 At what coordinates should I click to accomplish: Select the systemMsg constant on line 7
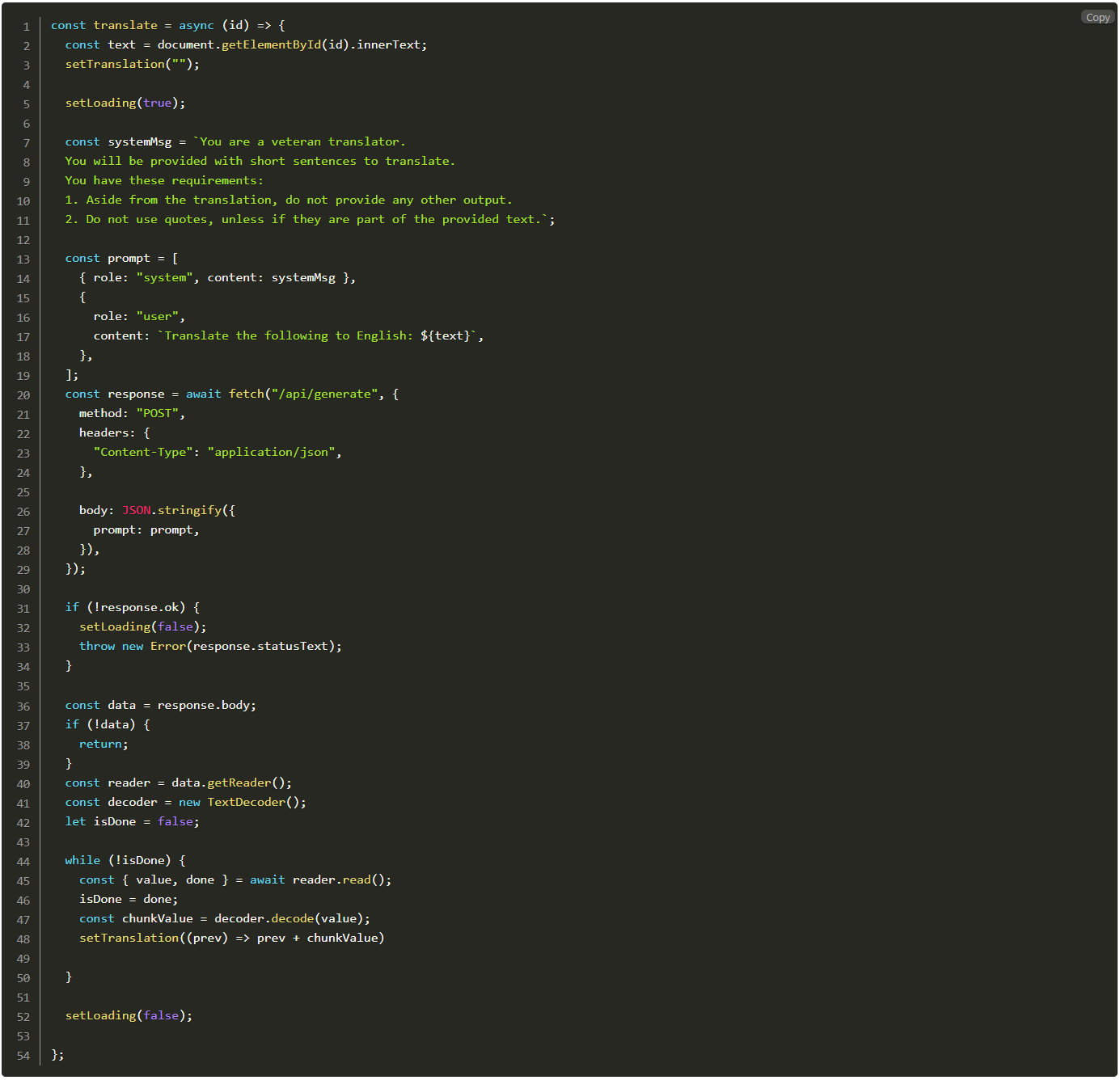(139, 141)
